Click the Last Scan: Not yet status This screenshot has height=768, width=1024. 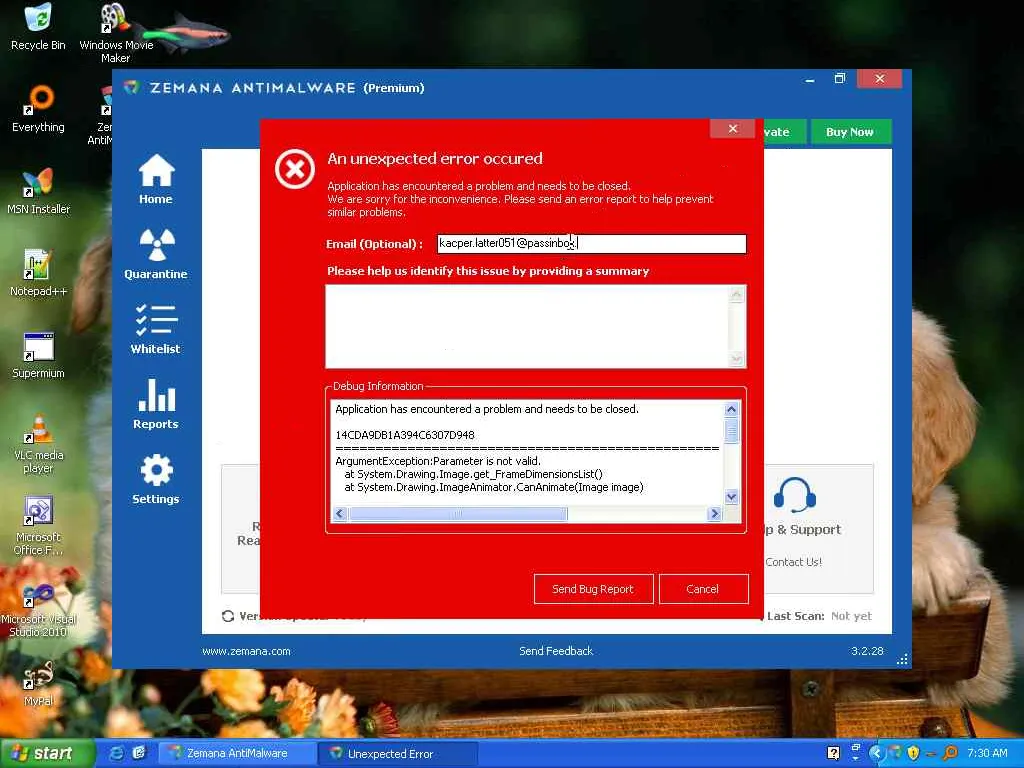tap(819, 616)
